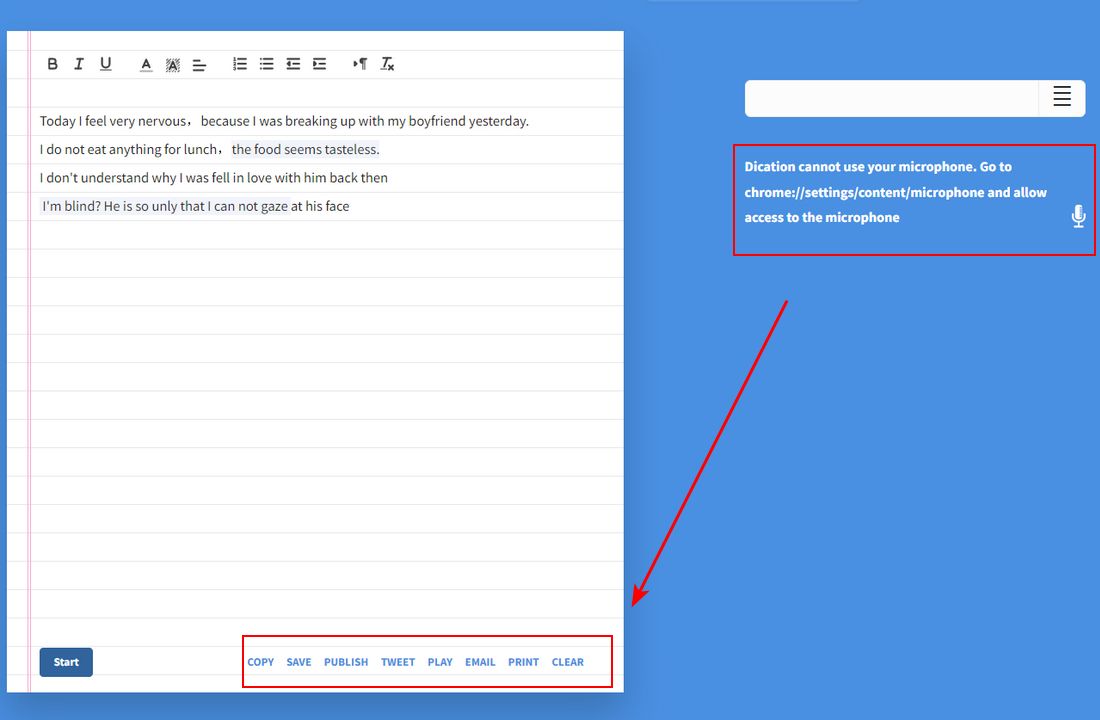This screenshot has width=1100, height=720.
Task: Open the text color picker
Action: (146, 65)
